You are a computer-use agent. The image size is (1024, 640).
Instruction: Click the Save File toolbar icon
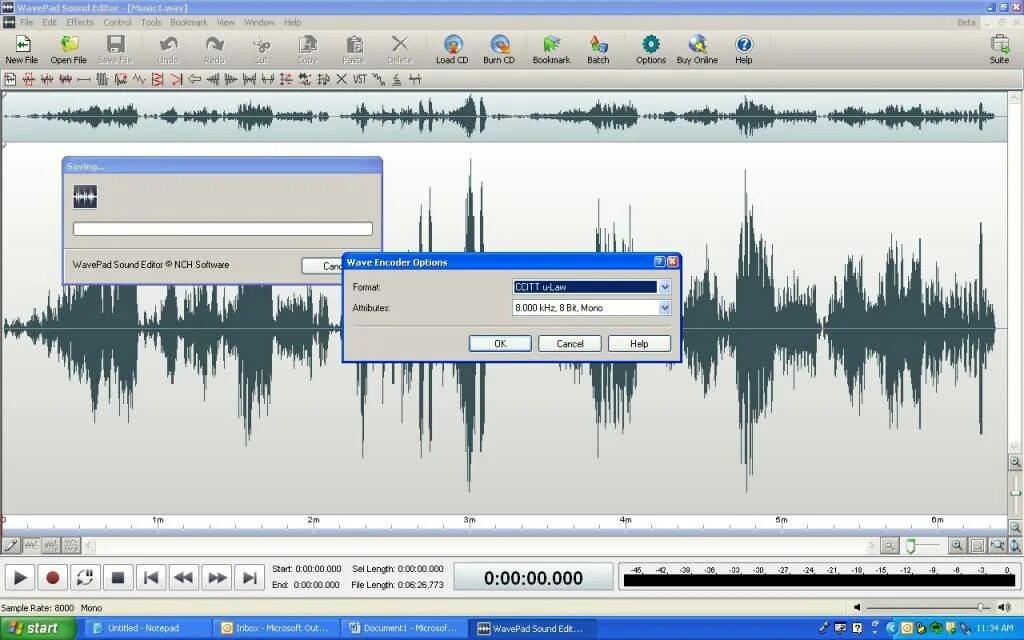(115, 50)
